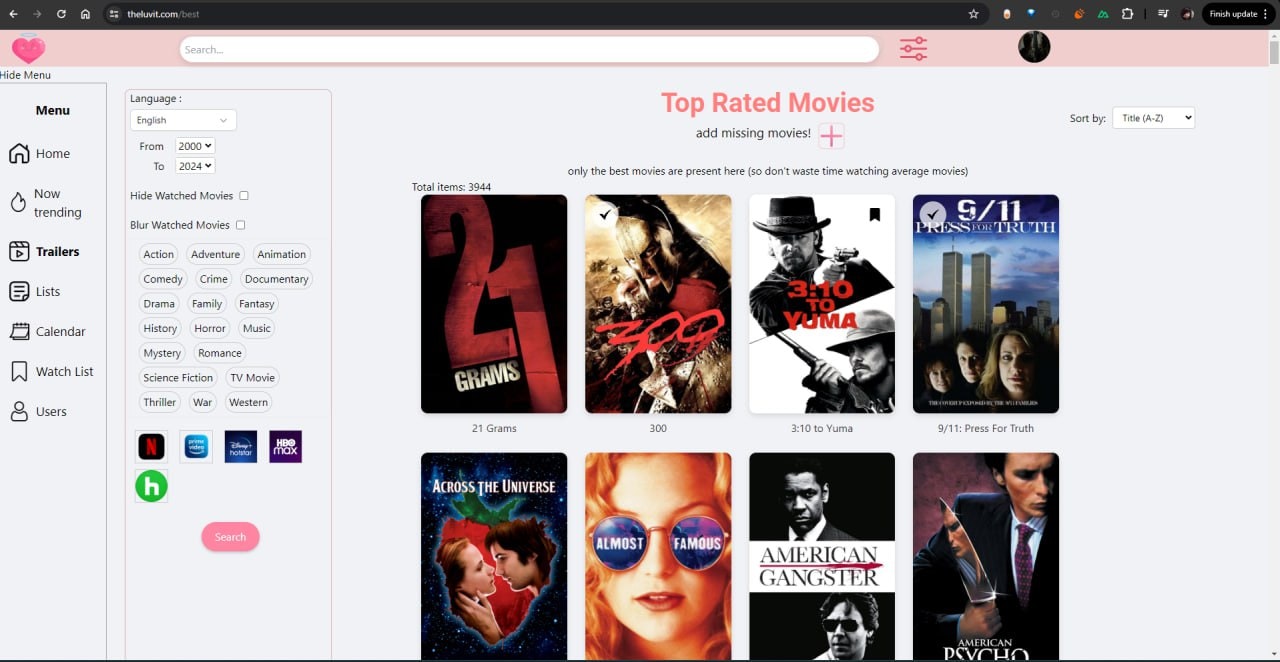Image resolution: width=1280 pixels, height=662 pixels.
Task: Select the History genre tag
Action: [x=160, y=328]
